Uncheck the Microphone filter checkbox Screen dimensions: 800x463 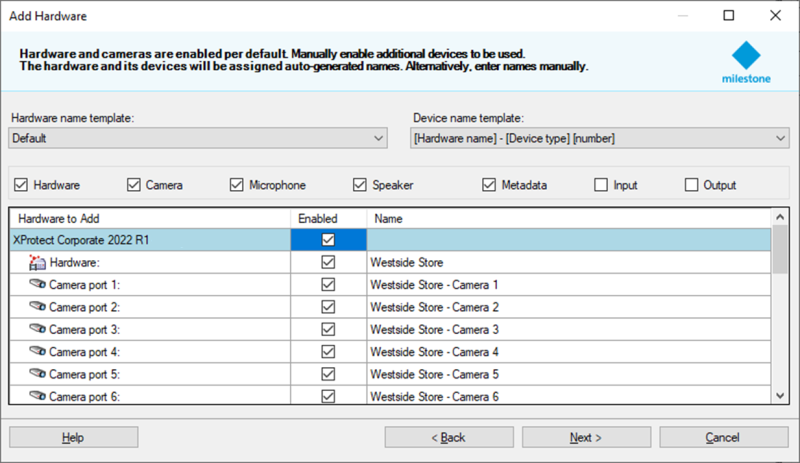click(237, 185)
